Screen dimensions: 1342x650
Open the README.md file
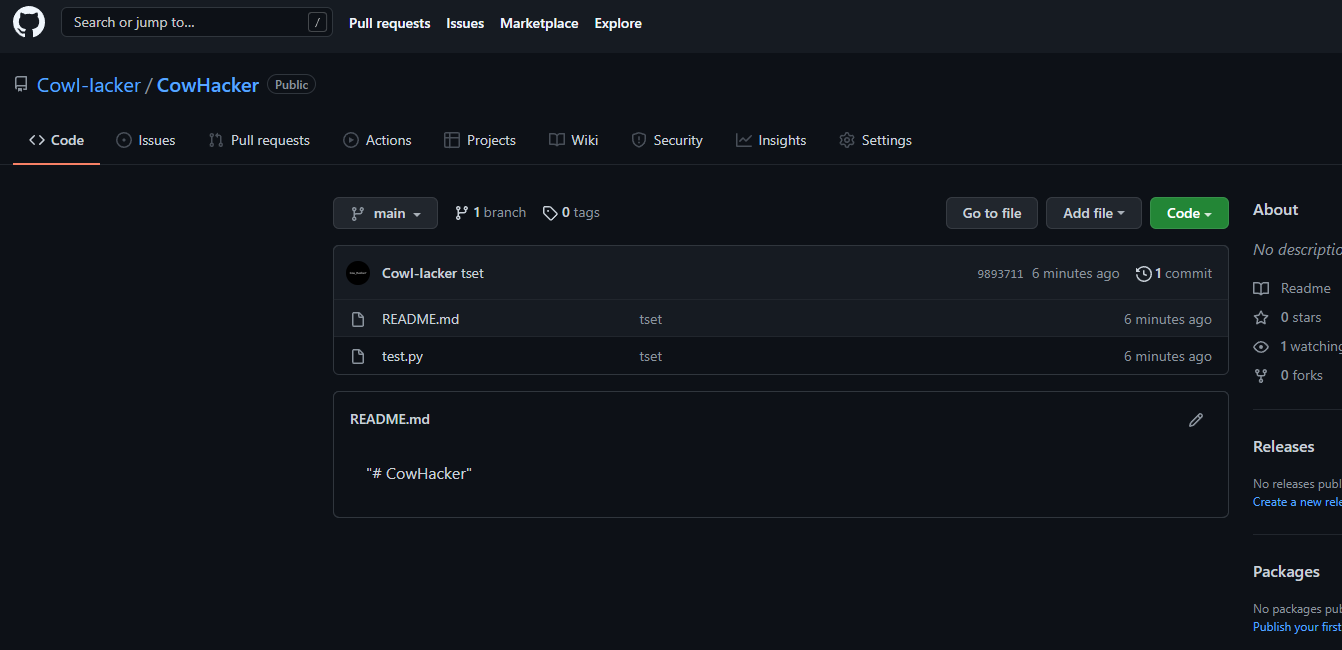tap(420, 320)
